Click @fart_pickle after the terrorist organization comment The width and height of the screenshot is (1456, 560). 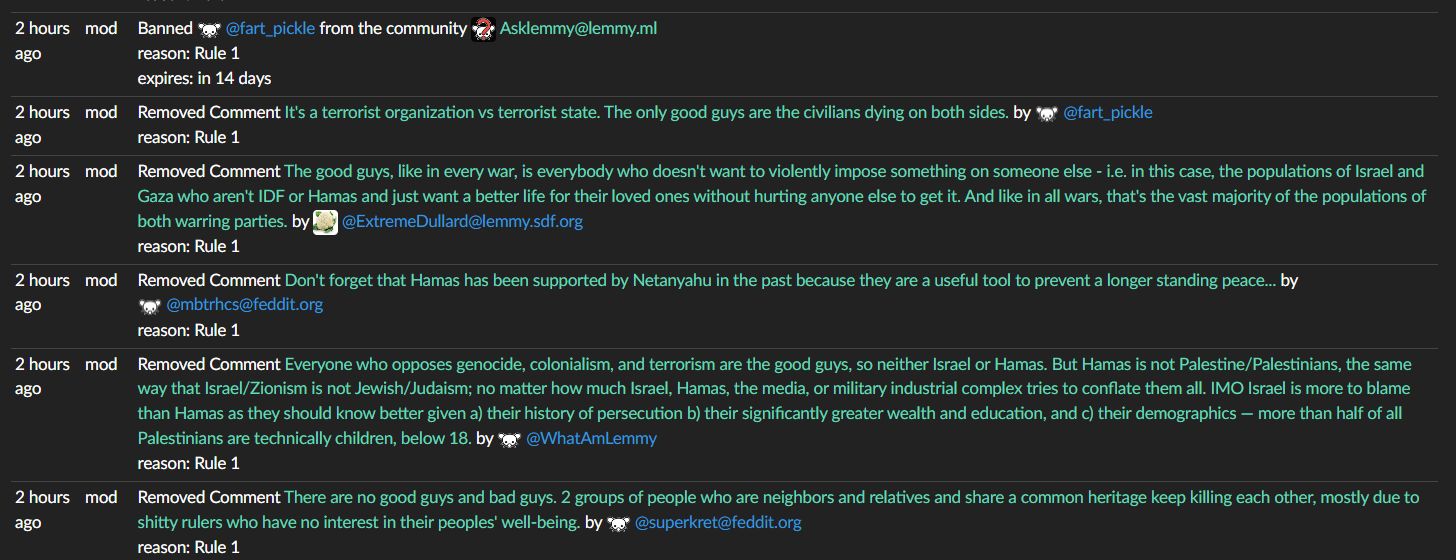coord(1107,113)
